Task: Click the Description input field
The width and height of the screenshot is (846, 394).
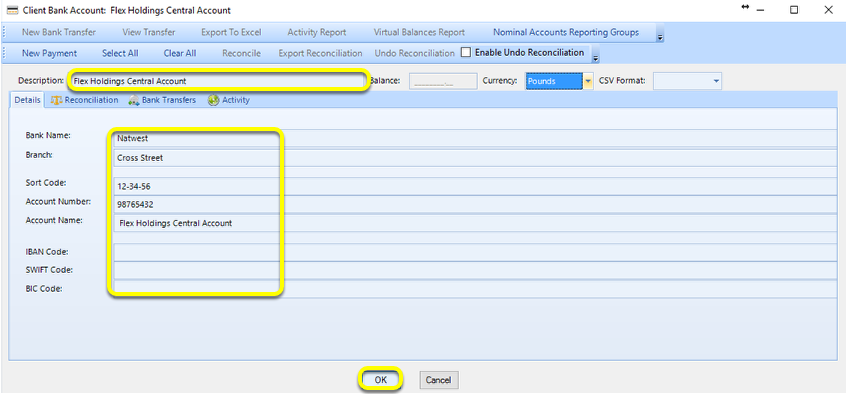Action: coord(218,81)
